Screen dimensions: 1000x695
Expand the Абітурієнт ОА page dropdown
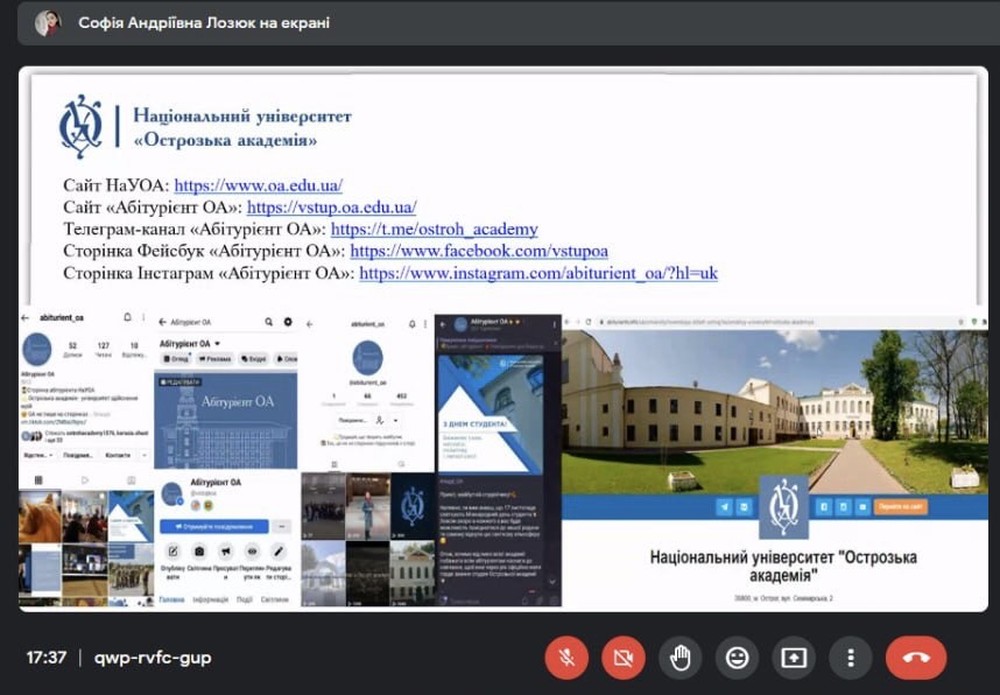point(217,344)
